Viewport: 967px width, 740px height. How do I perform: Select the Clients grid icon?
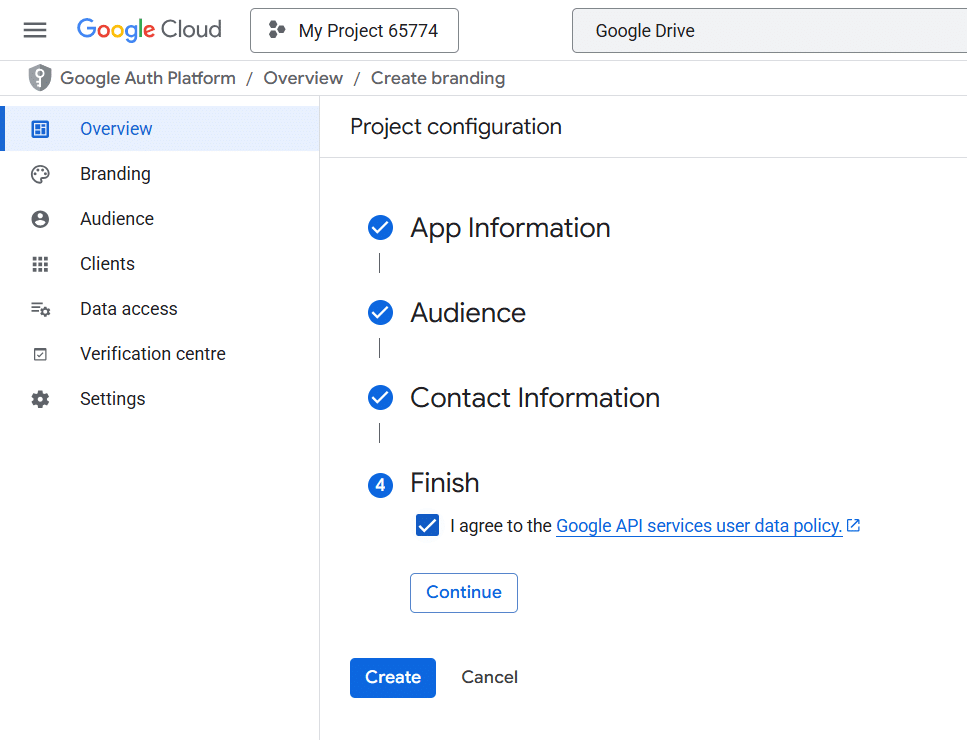[40, 264]
